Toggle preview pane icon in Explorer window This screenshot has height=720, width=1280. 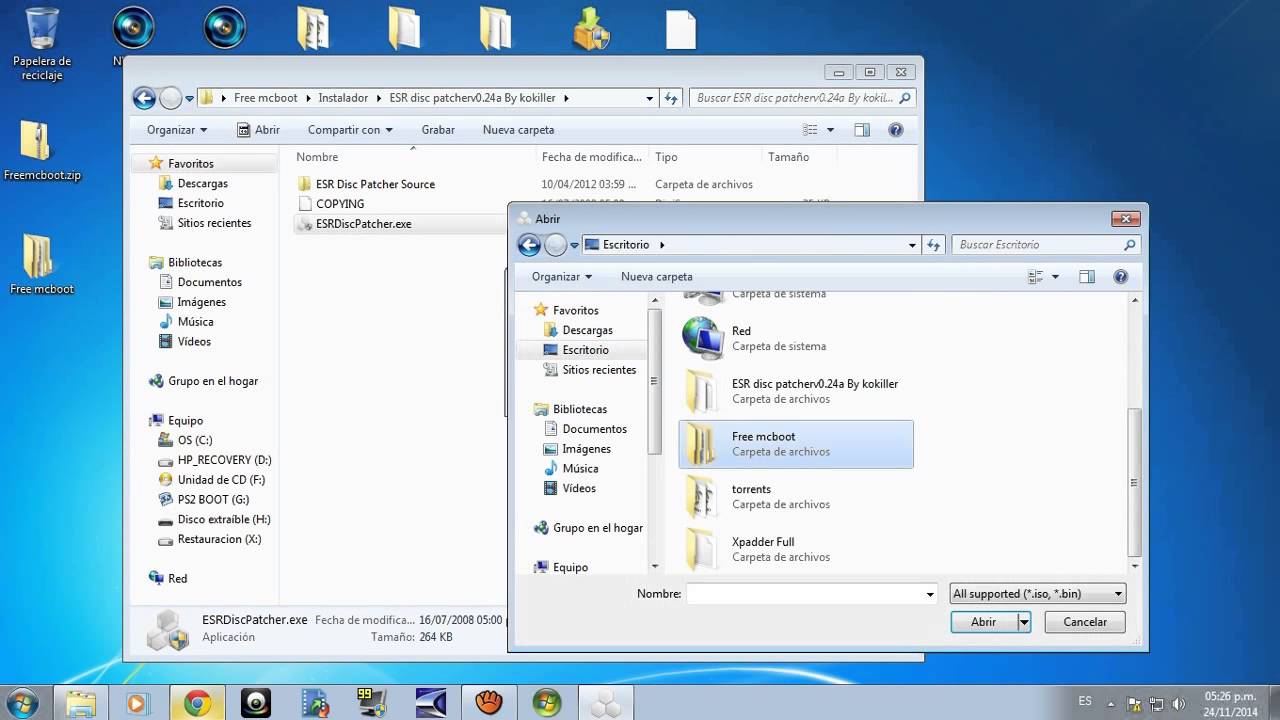(x=862, y=130)
